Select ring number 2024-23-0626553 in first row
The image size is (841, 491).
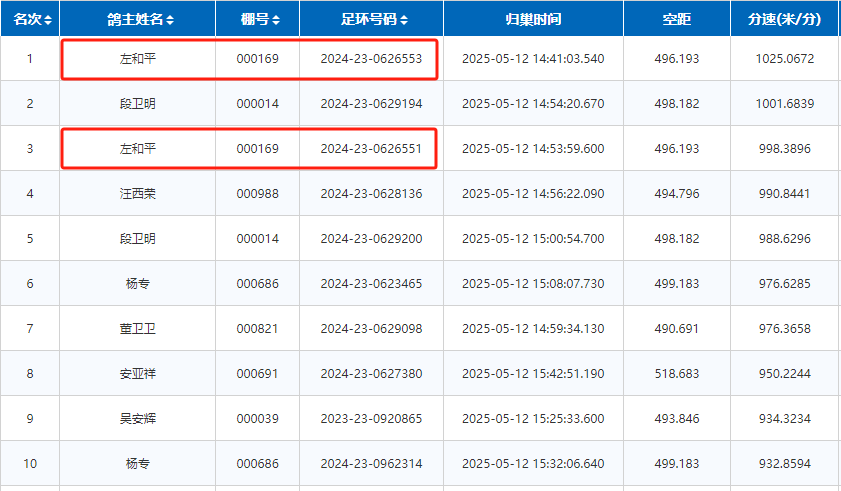(371, 59)
